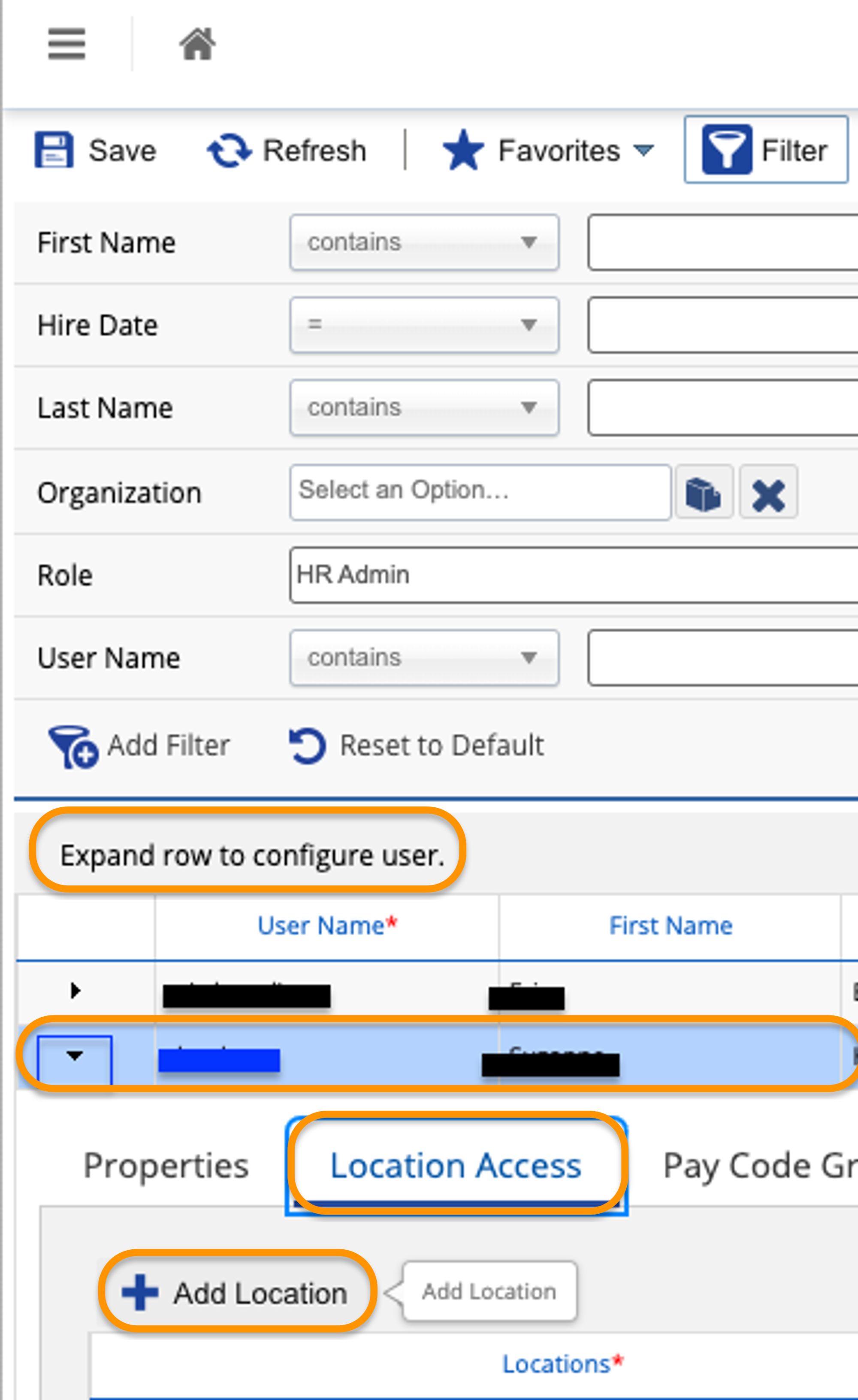The height and width of the screenshot is (1400, 858).
Task: Click the Add Filter funnel icon
Action: (x=73, y=746)
